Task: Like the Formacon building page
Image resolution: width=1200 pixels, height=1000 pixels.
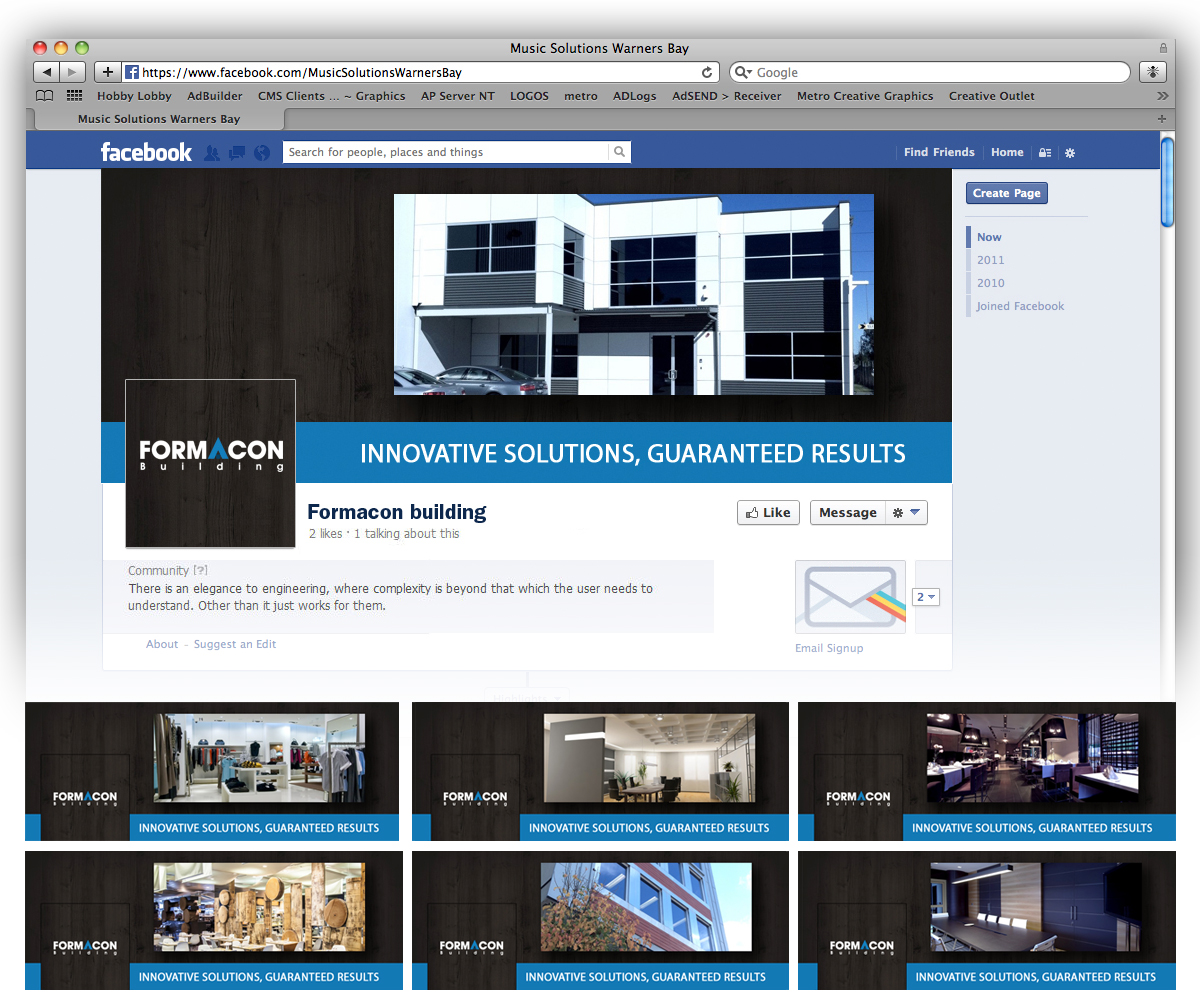Action: pyautogui.click(x=768, y=513)
